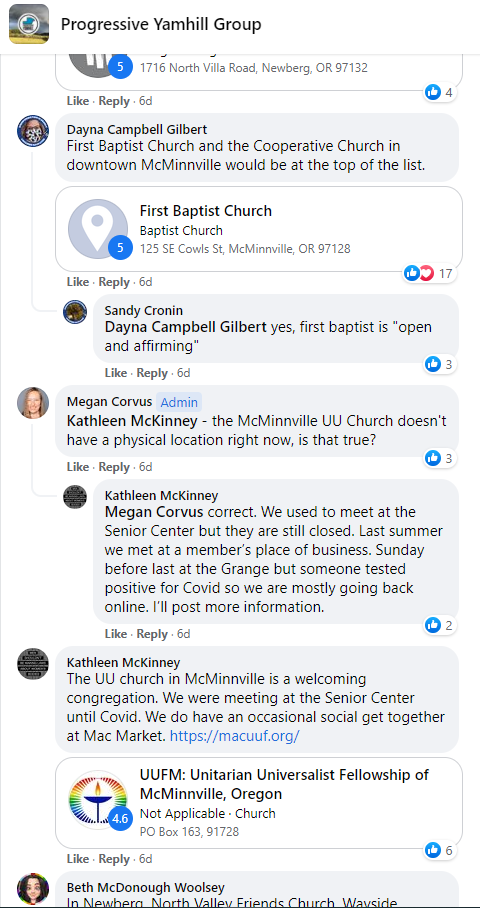
Task: Reply to Megan Corvus's comment
Action: pyautogui.click(x=114, y=467)
